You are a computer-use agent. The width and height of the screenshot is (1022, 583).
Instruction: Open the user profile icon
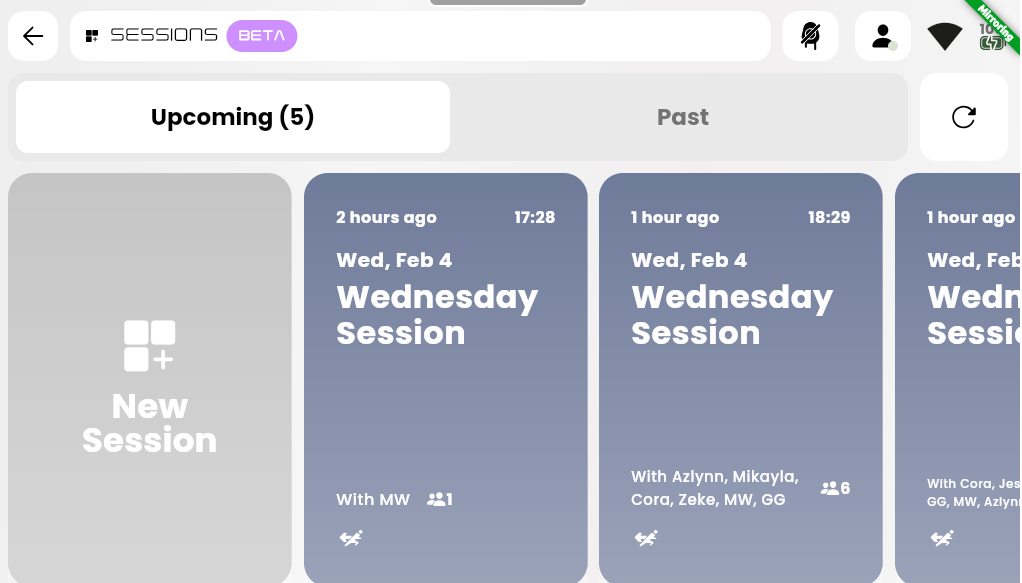883,36
